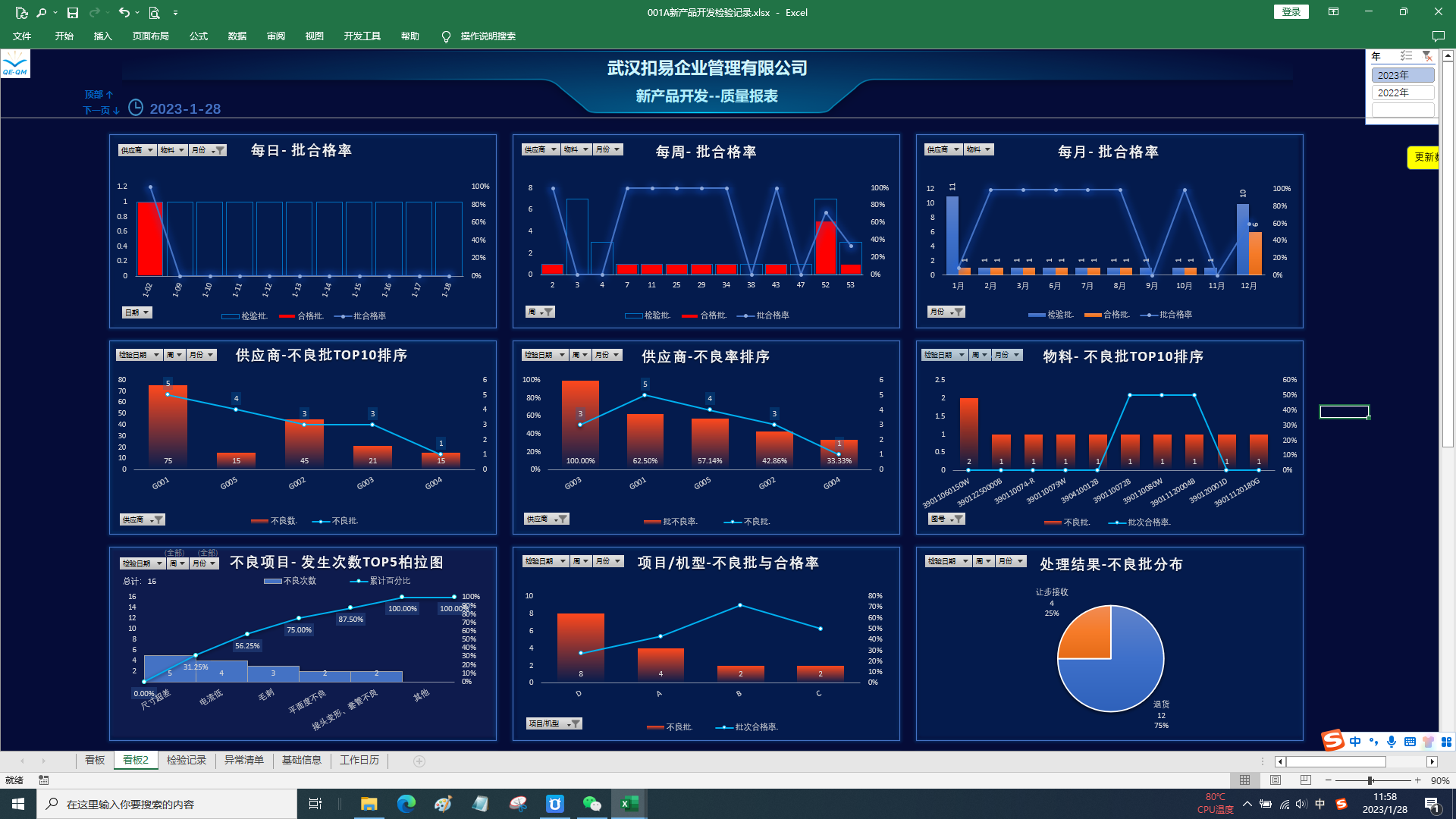Click the comments speech-bubble icon at top right
The image size is (1456, 819).
(x=1438, y=36)
